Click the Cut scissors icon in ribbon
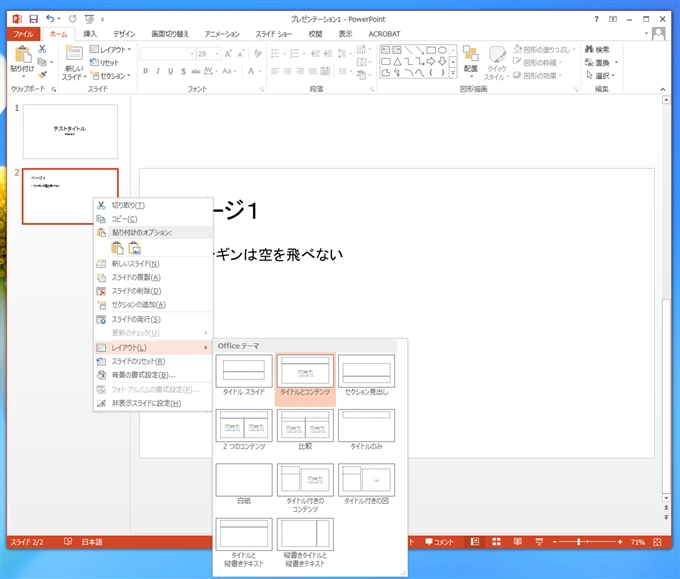Screen dimensions: 680x579 coord(42,49)
